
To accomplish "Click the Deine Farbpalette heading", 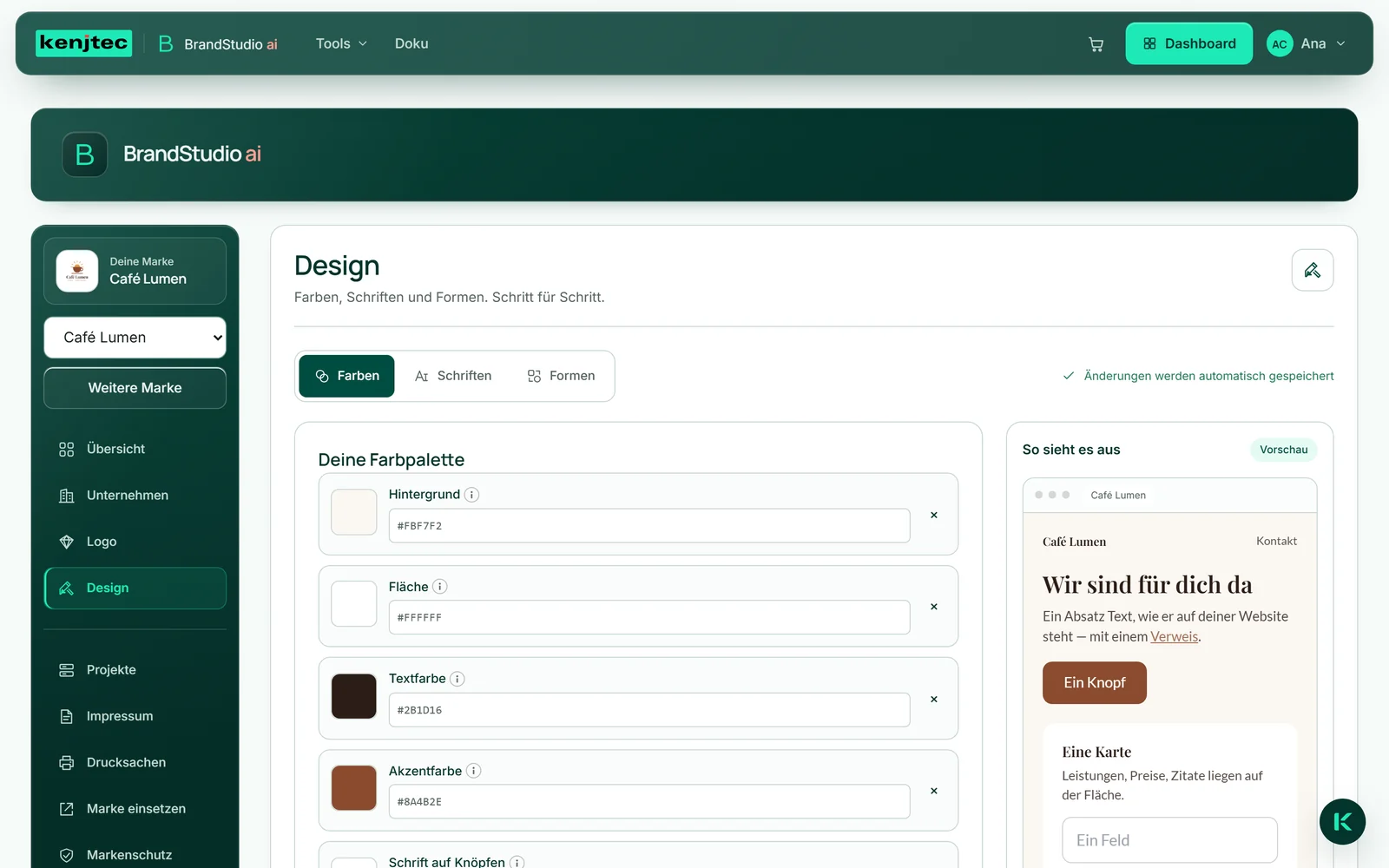I will 391,460.
